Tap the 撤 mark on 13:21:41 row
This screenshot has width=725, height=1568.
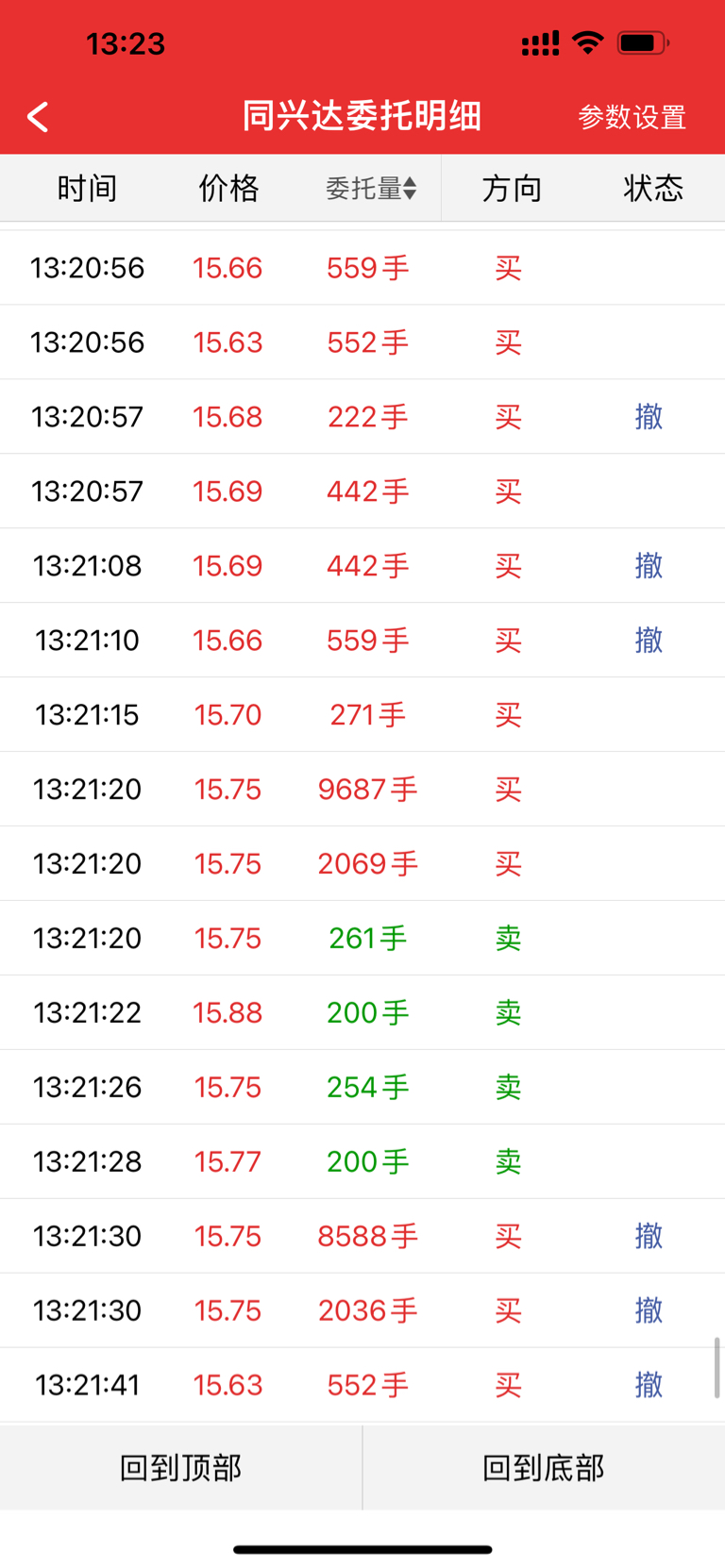point(649,1384)
